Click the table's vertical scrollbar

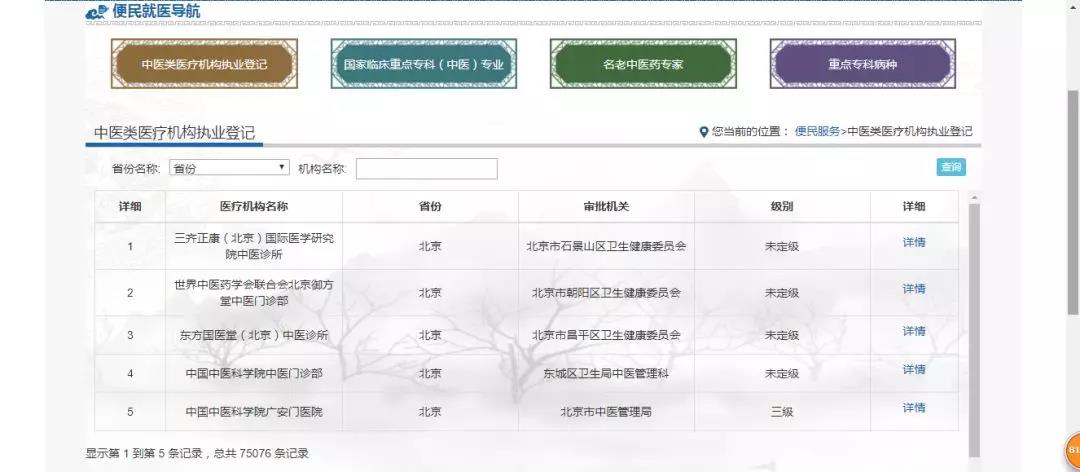(974, 300)
